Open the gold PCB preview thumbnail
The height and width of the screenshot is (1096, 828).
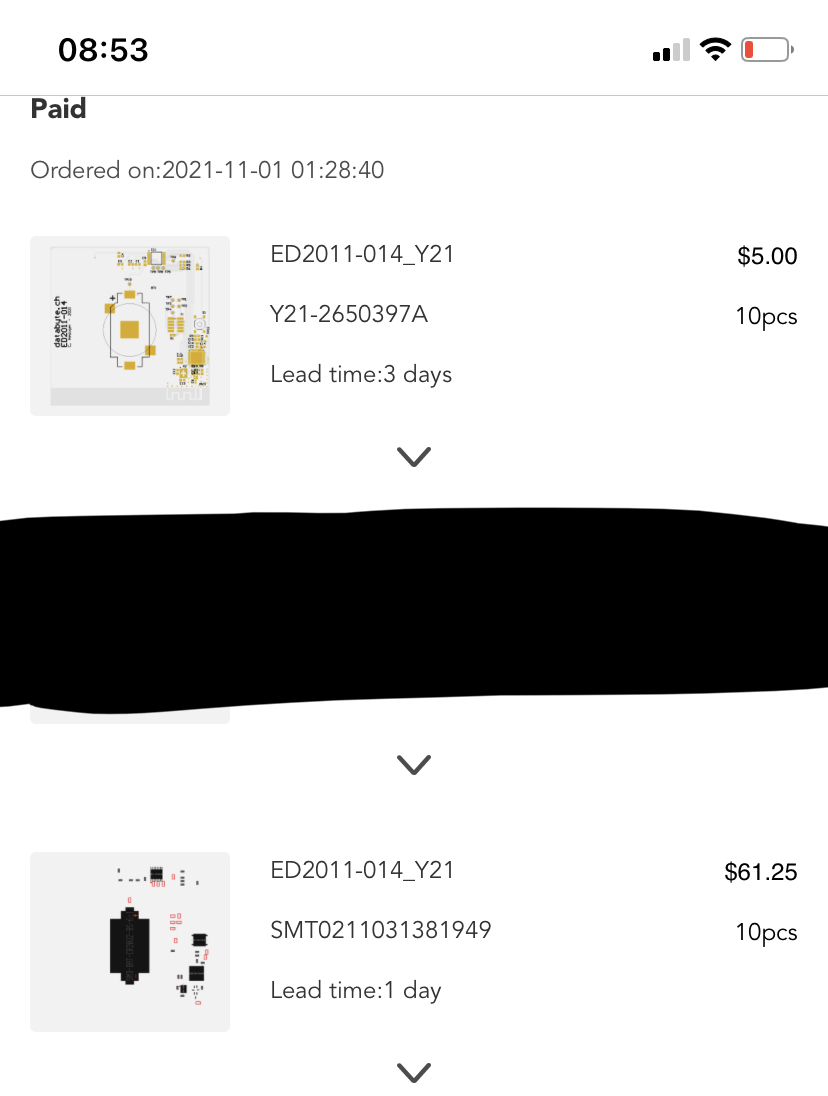point(130,326)
